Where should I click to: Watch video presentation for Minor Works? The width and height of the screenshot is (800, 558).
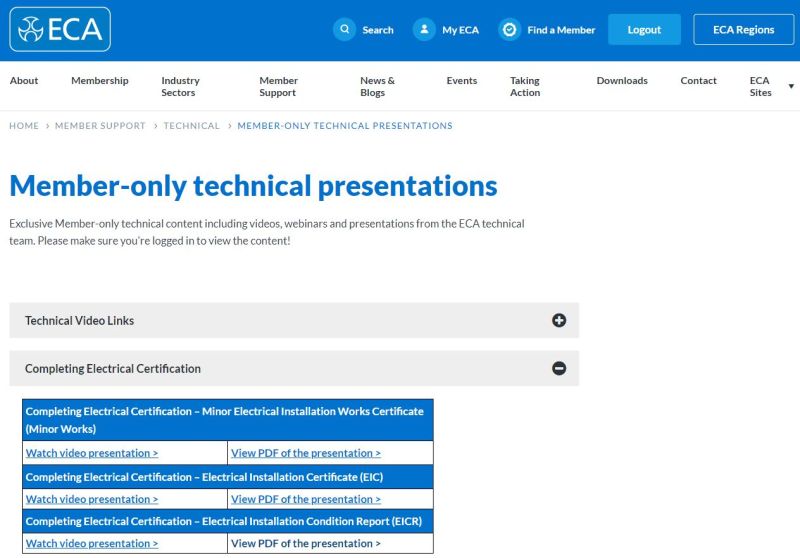click(92, 453)
